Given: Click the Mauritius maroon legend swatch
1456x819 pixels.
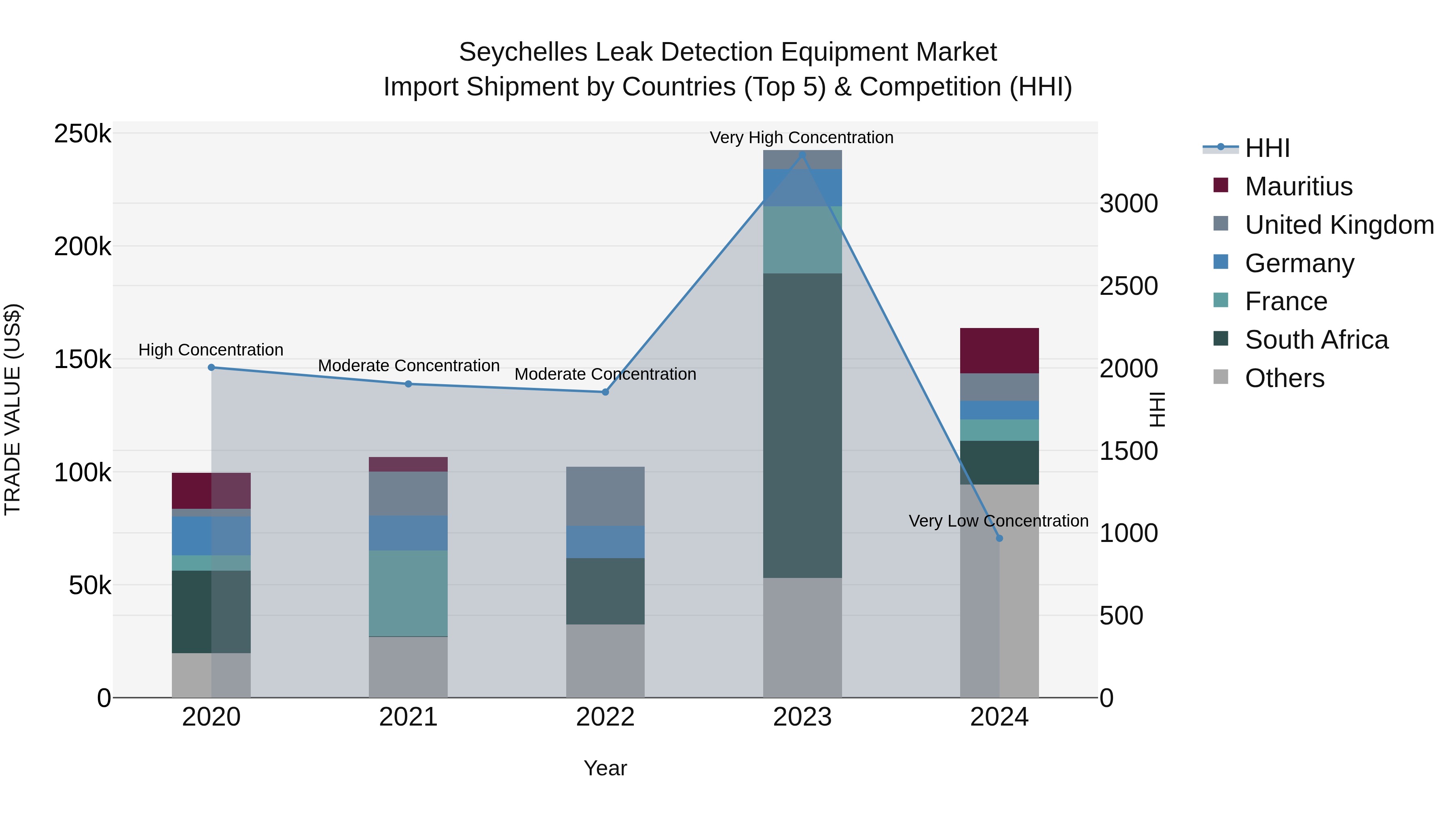Looking at the screenshot, I should 1221,185.
